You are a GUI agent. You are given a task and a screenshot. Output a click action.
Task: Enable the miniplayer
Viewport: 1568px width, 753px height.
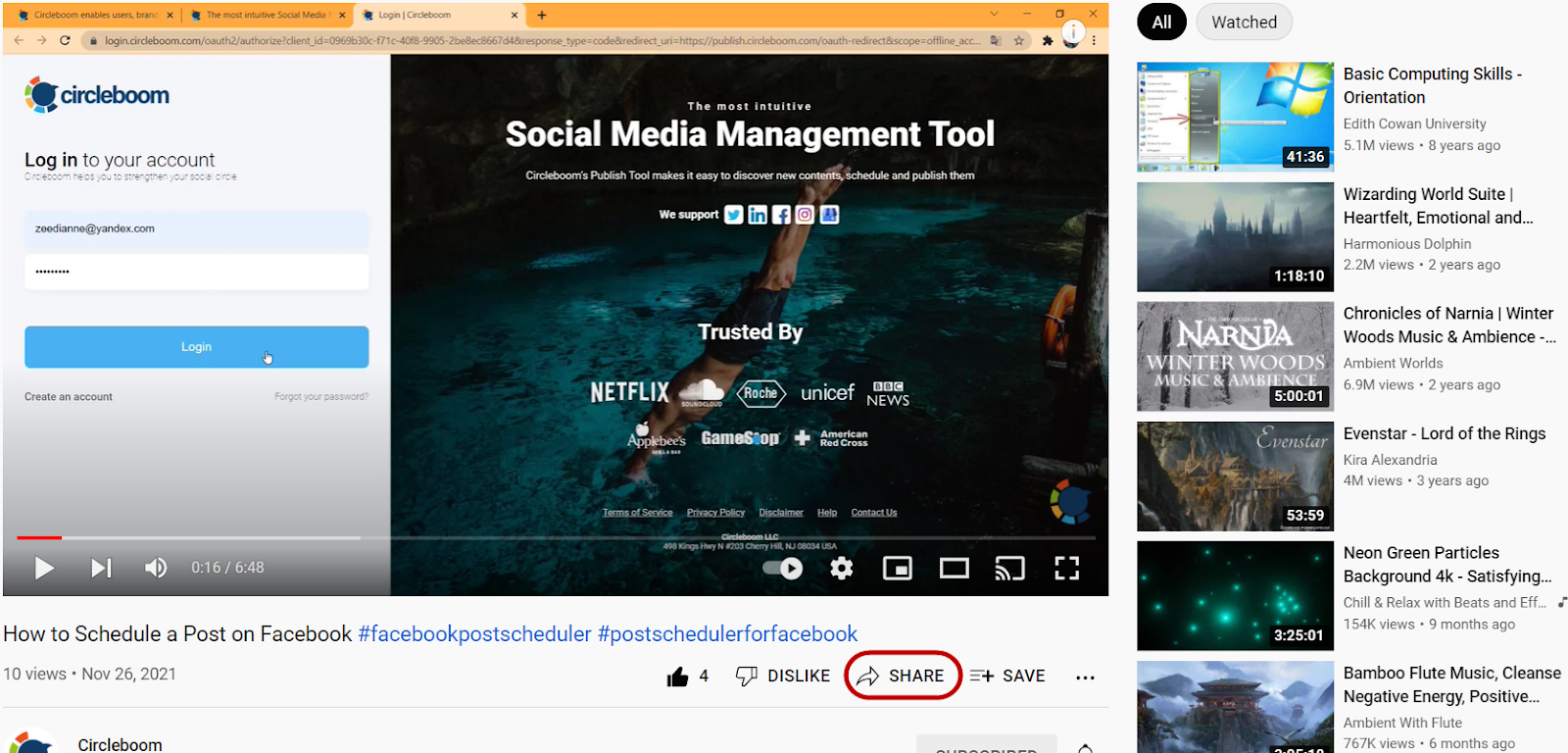[x=898, y=568]
